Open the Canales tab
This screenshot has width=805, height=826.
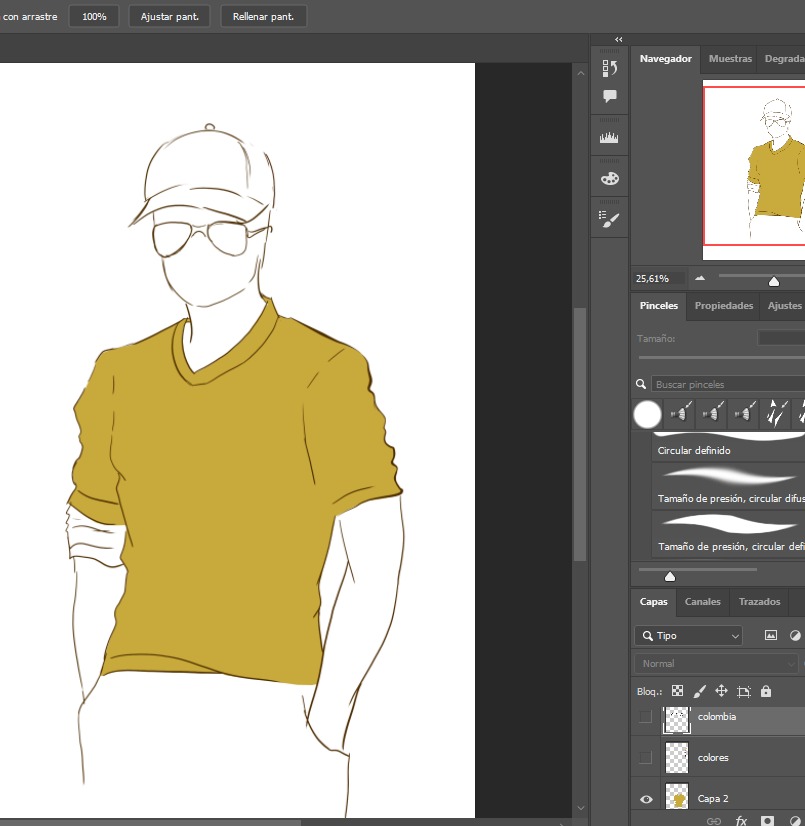[x=702, y=602]
